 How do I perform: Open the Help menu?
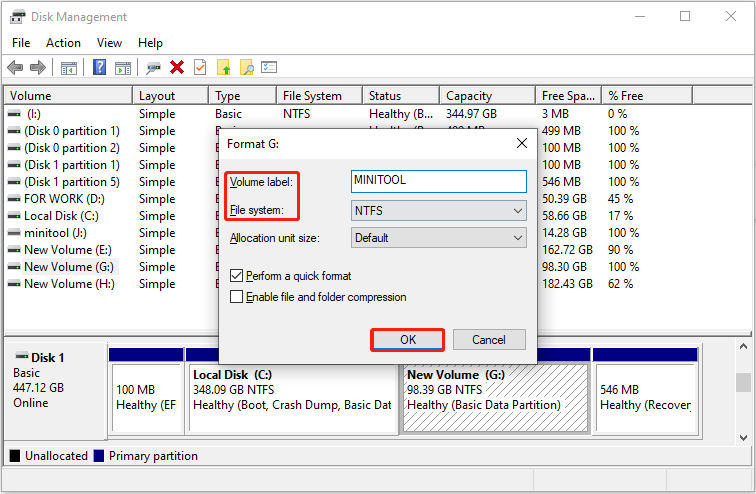click(150, 43)
